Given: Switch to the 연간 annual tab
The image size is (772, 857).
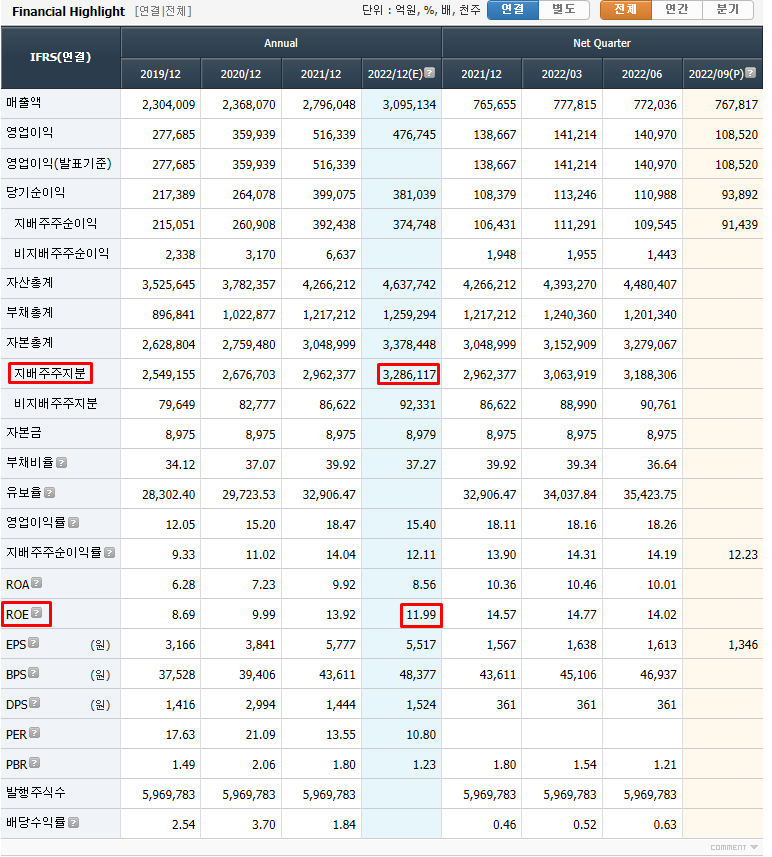Looking at the screenshot, I should coord(676,10).
